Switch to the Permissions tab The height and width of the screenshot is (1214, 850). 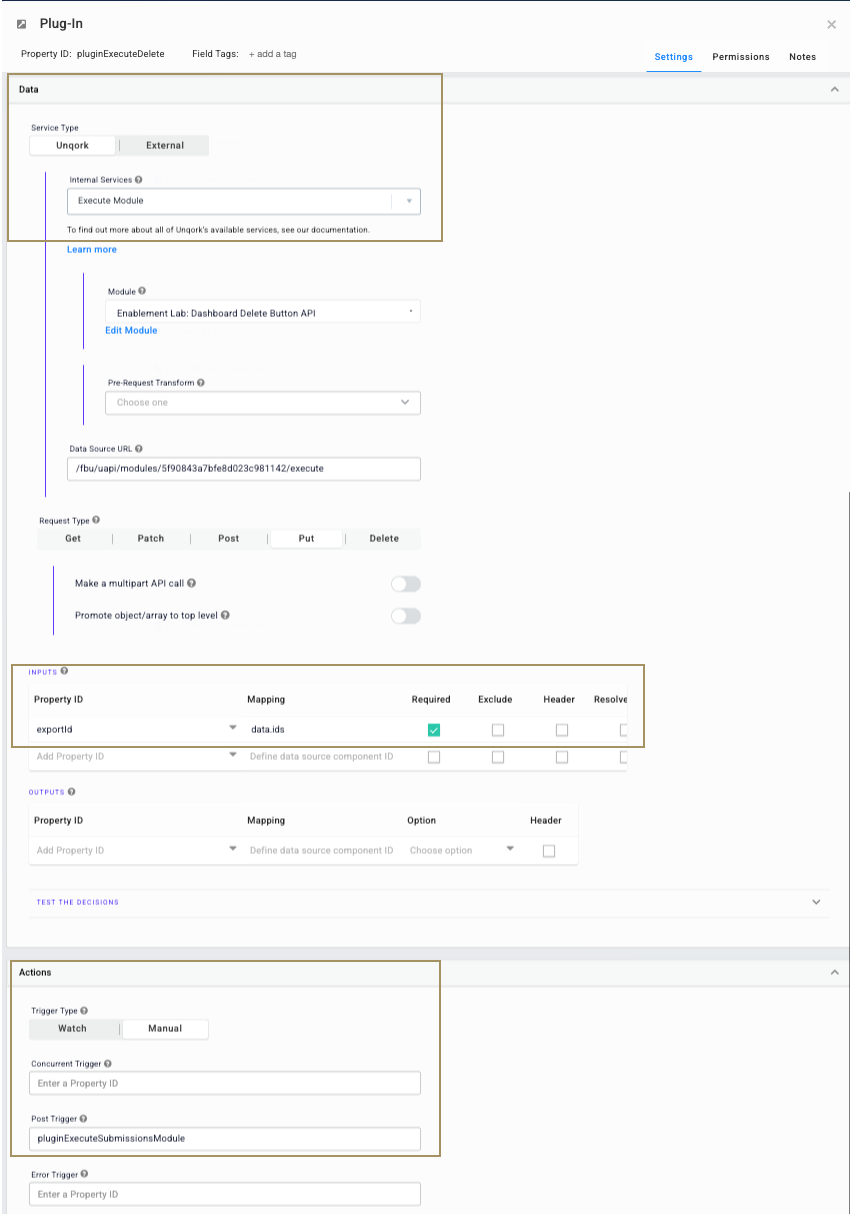click(740, 57)
